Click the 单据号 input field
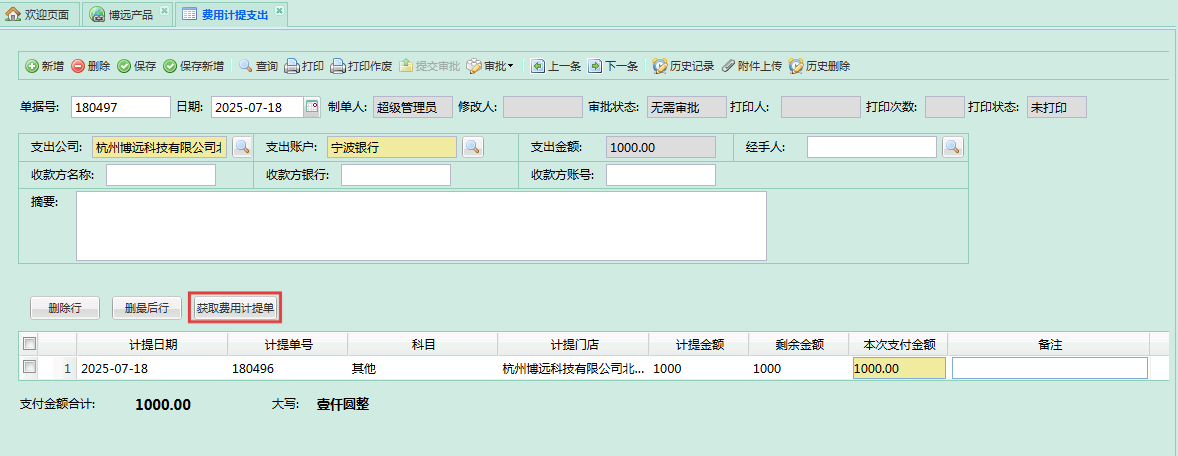Viewport: 1178px width, 456px height. pos(121,107)
